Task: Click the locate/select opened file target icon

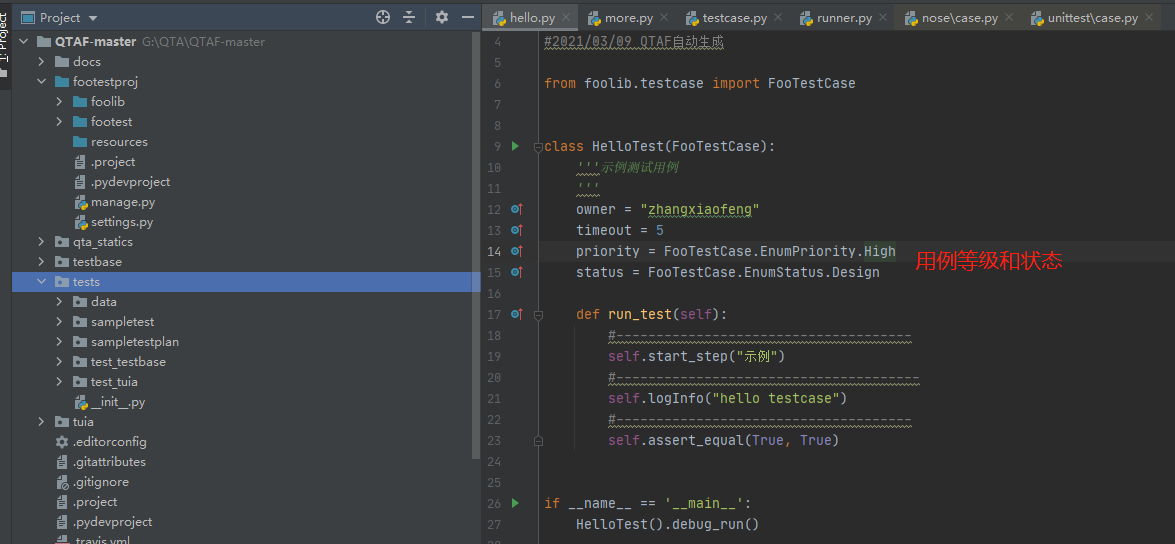Action: (x=382, y=17)
